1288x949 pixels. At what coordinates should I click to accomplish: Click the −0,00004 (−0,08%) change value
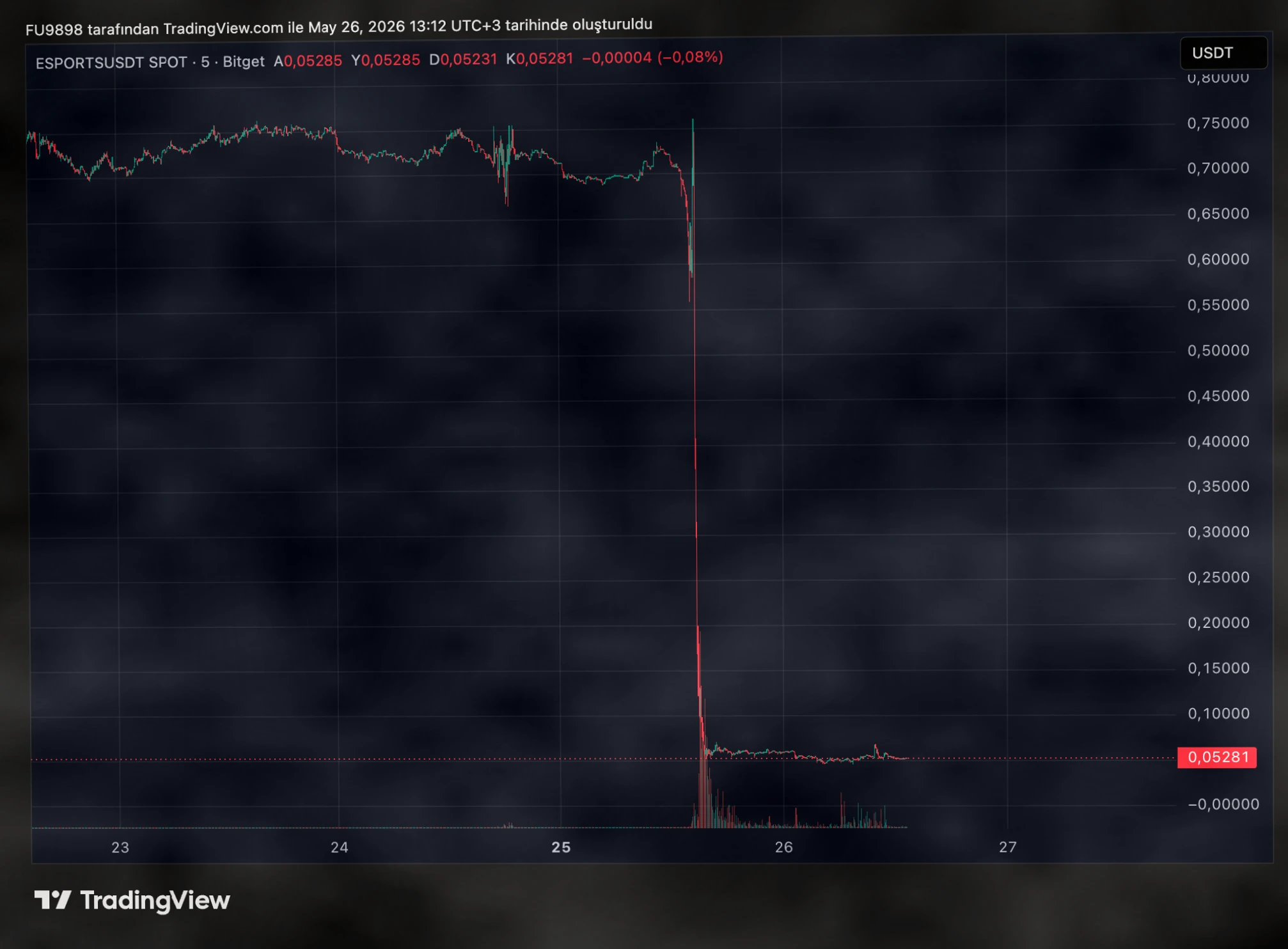click(652, 58)
